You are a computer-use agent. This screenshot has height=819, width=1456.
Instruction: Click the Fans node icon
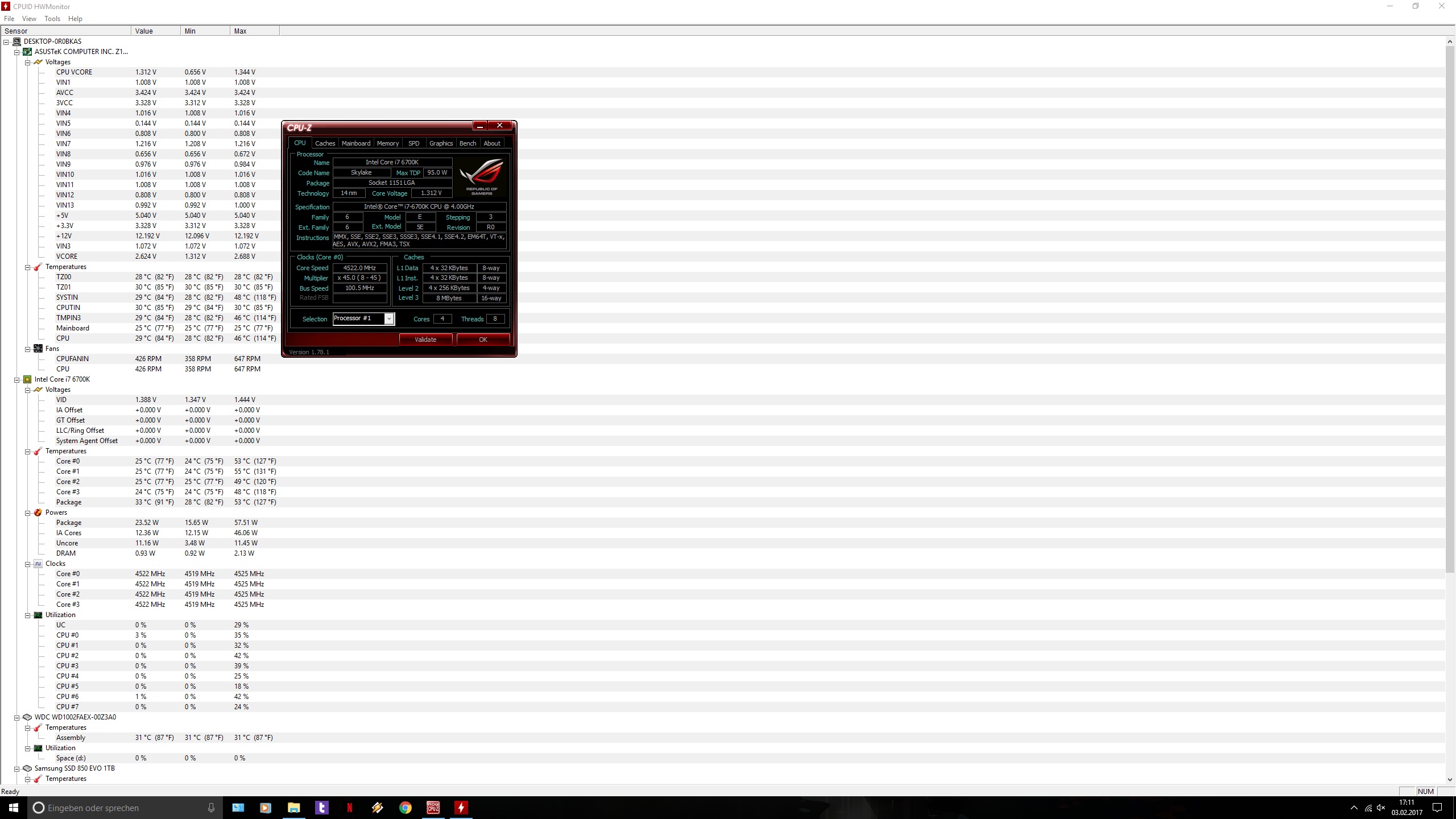pos(38,349)
